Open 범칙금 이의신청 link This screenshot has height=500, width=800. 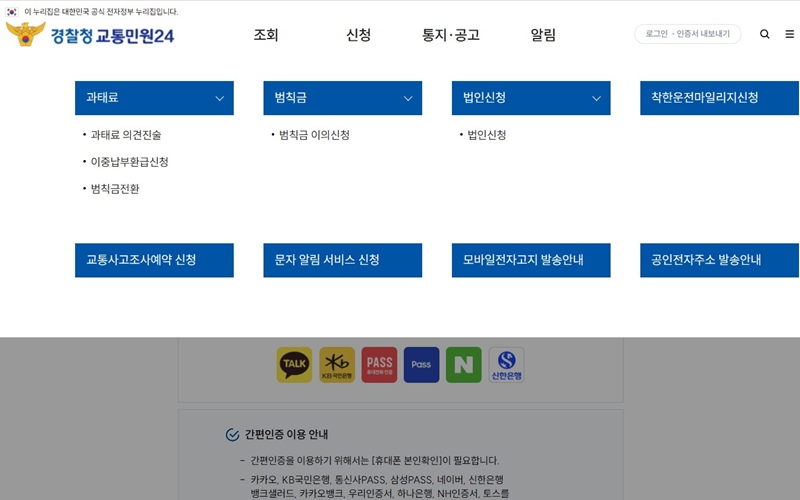tap(314, 135)
